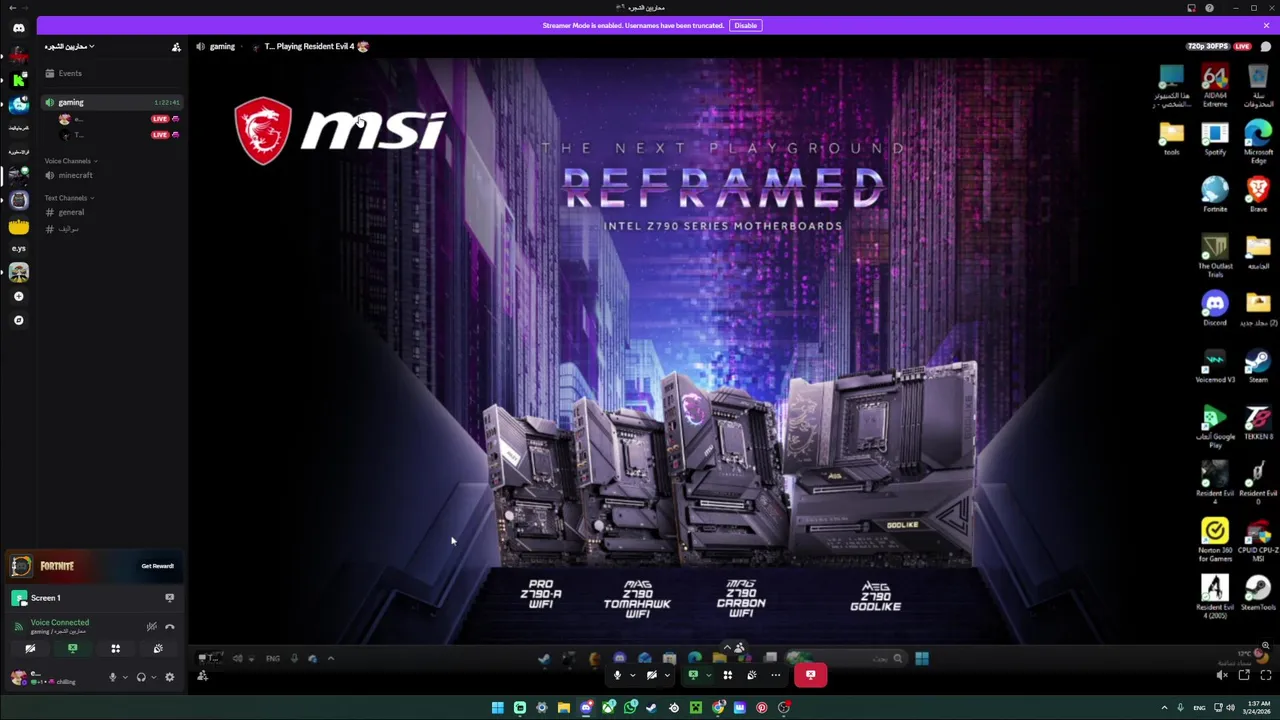This screenshot has height=720, width=1280.
Task: Click Screen 1 stream label
Action: (x=45, y=598)
